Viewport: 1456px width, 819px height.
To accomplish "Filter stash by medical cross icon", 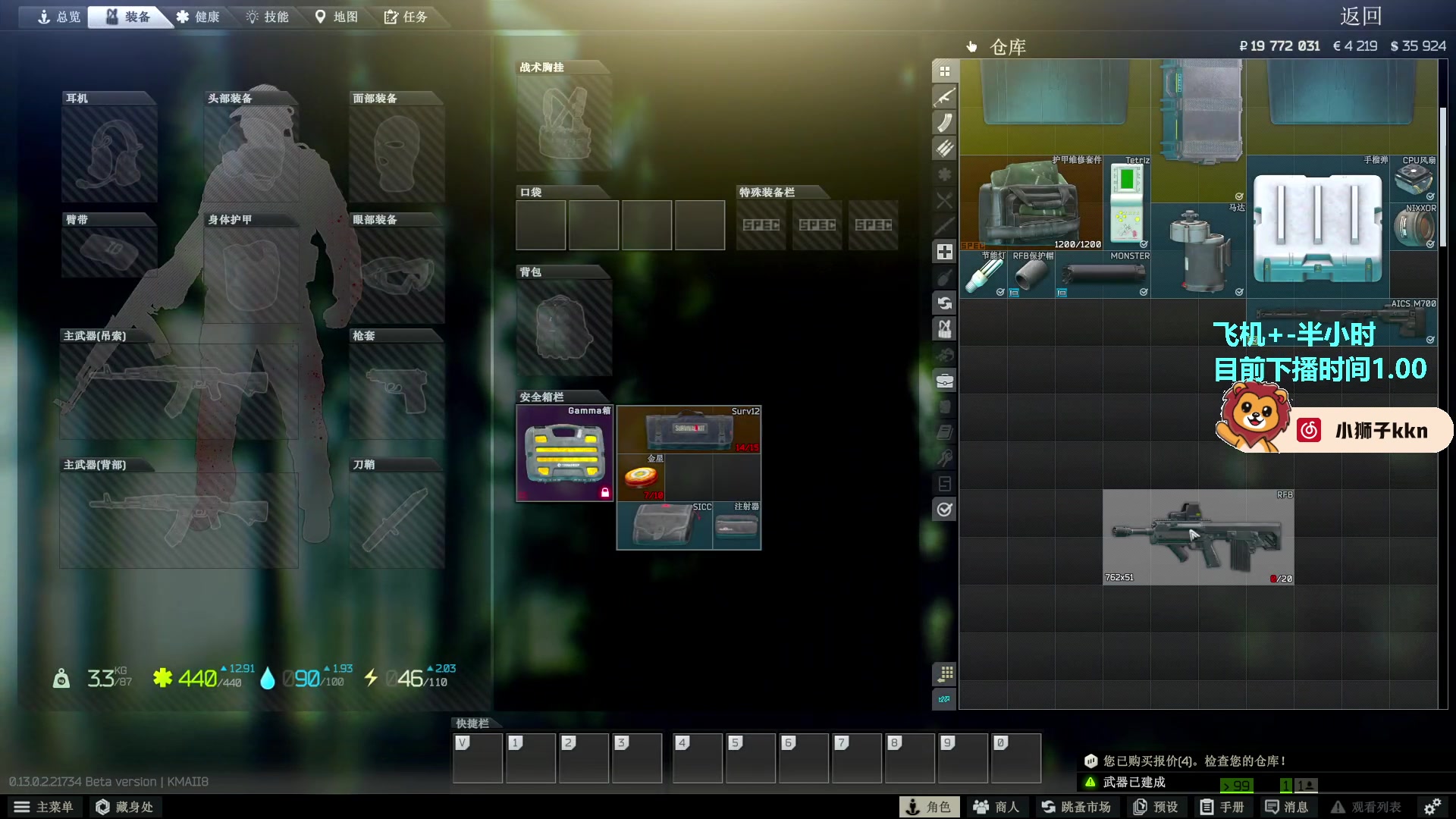I will click(x=944, y=252).
